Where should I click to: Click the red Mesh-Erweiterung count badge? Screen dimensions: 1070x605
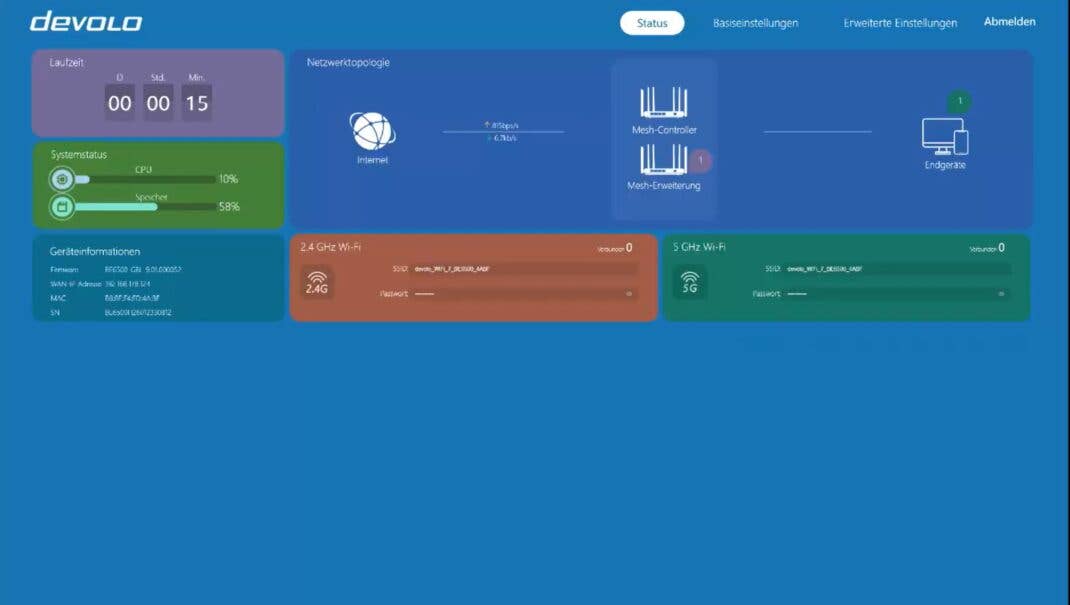[x=700, y=160]
